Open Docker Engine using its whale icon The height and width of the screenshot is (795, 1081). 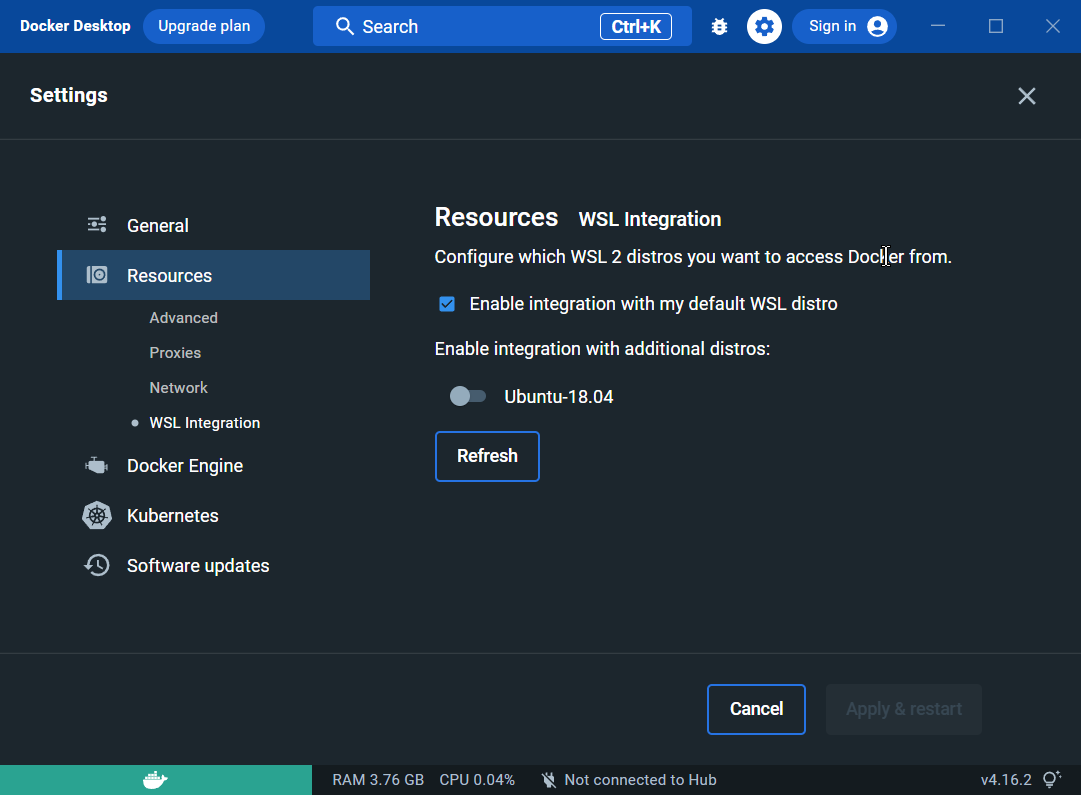[96, 465]
